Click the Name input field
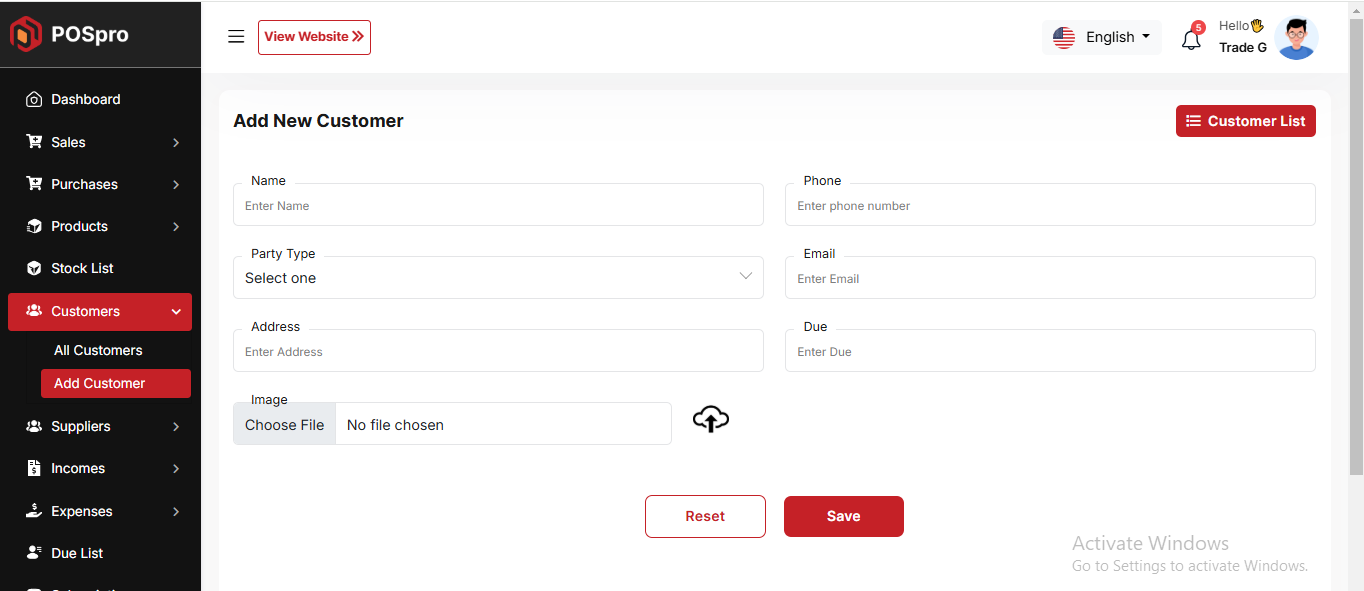The width and height of the screenshot is (1364, 591). click(498, 206)
